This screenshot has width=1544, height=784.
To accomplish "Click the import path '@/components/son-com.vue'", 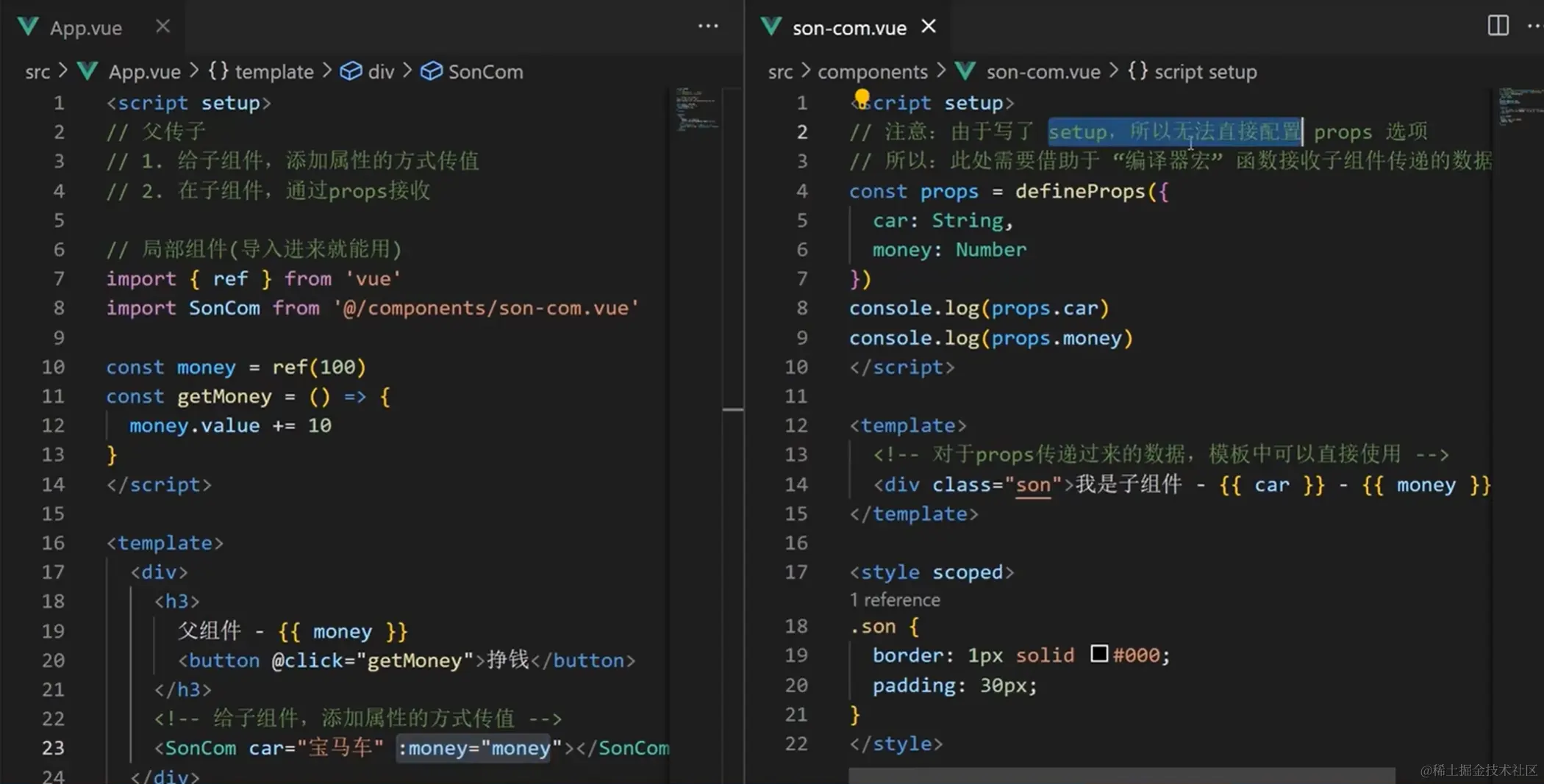I will tap(486, 309).
